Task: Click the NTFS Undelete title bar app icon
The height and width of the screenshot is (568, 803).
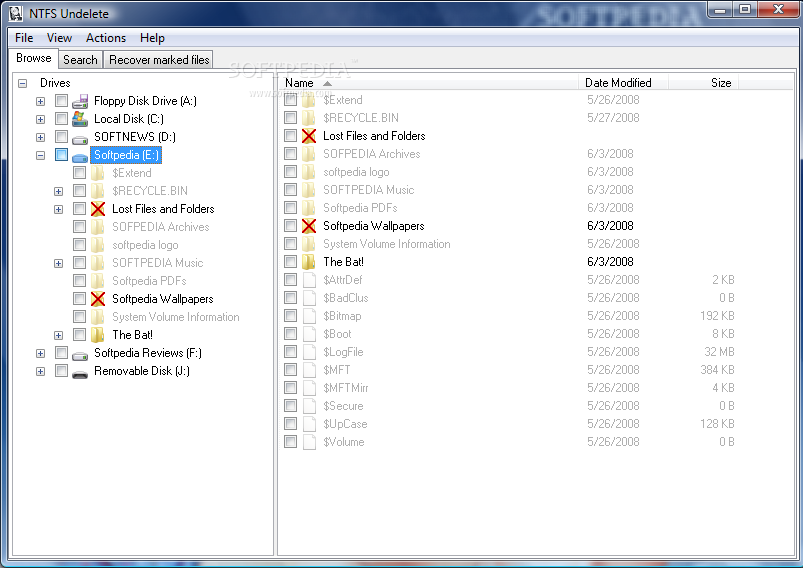Action: pyautogui.click(x=16, y=14)
